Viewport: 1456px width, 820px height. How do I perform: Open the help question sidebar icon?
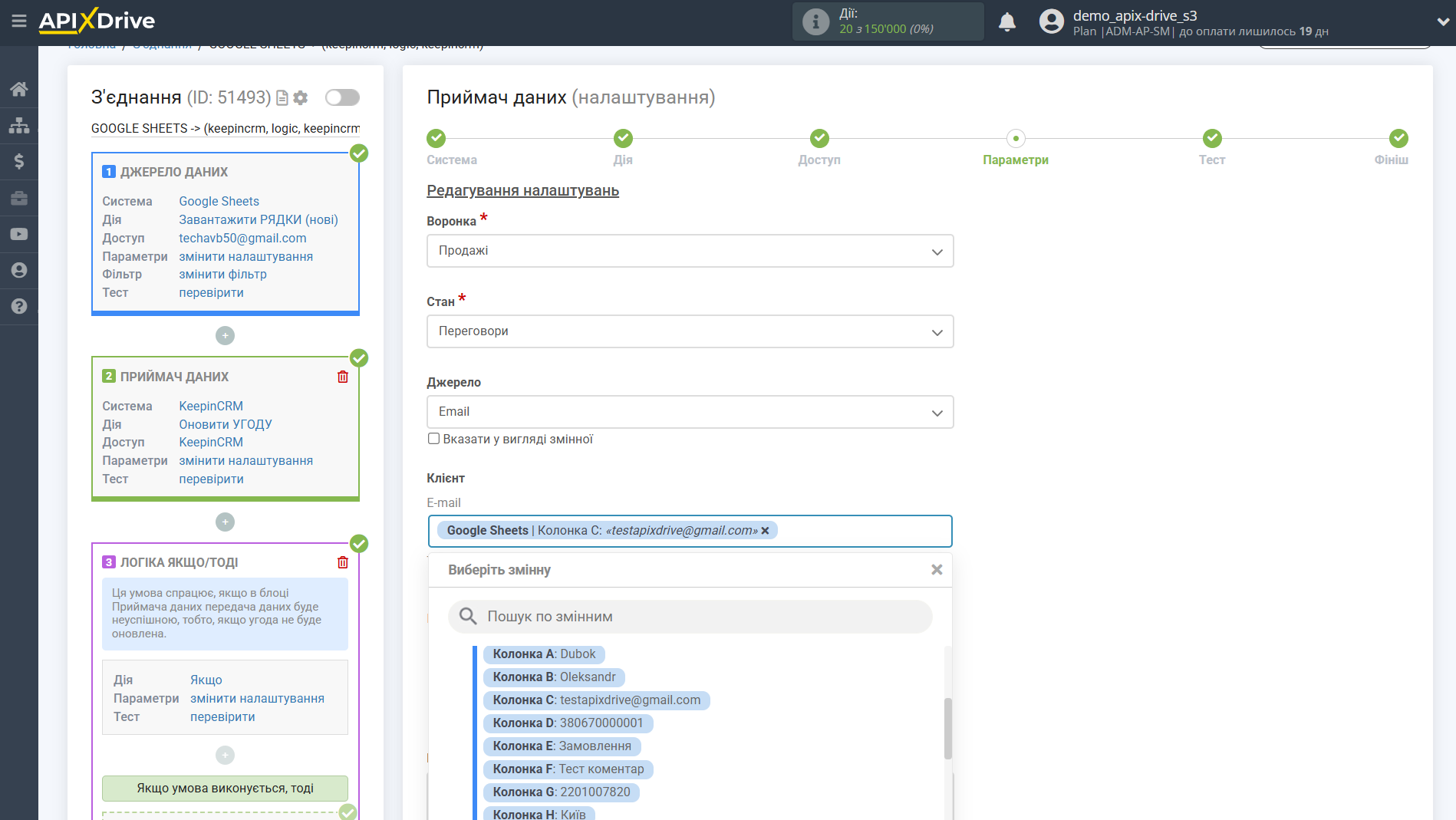[x=19, y=306]
